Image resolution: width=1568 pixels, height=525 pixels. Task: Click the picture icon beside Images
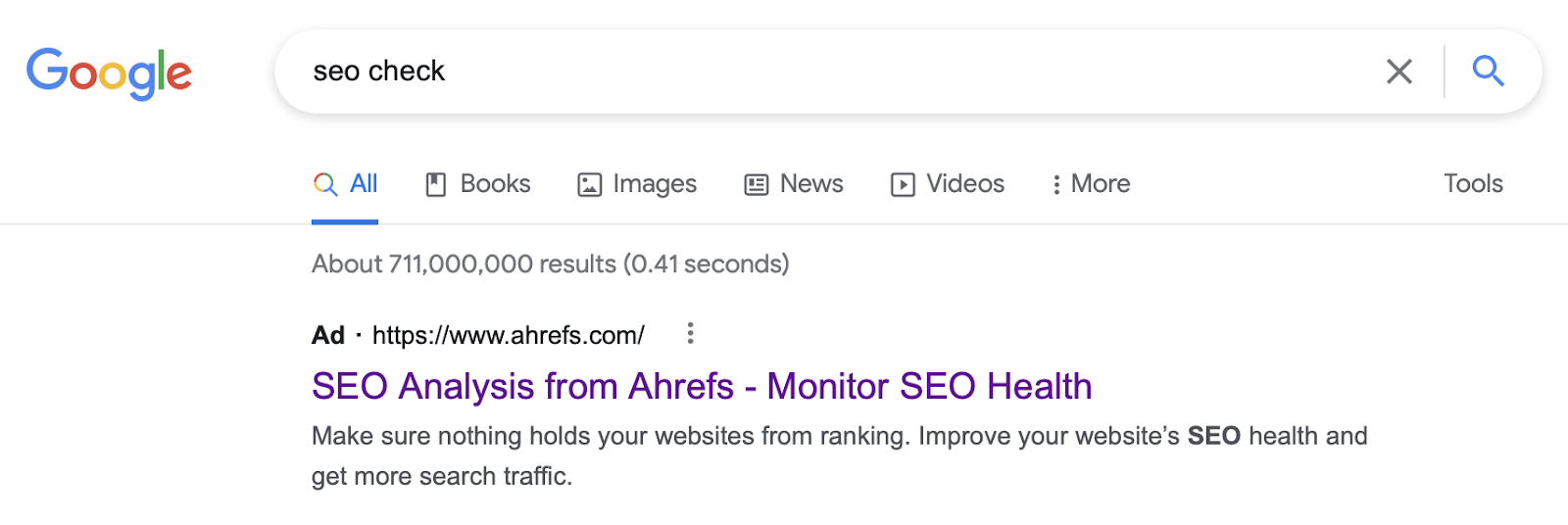click(x=589, y=184)
